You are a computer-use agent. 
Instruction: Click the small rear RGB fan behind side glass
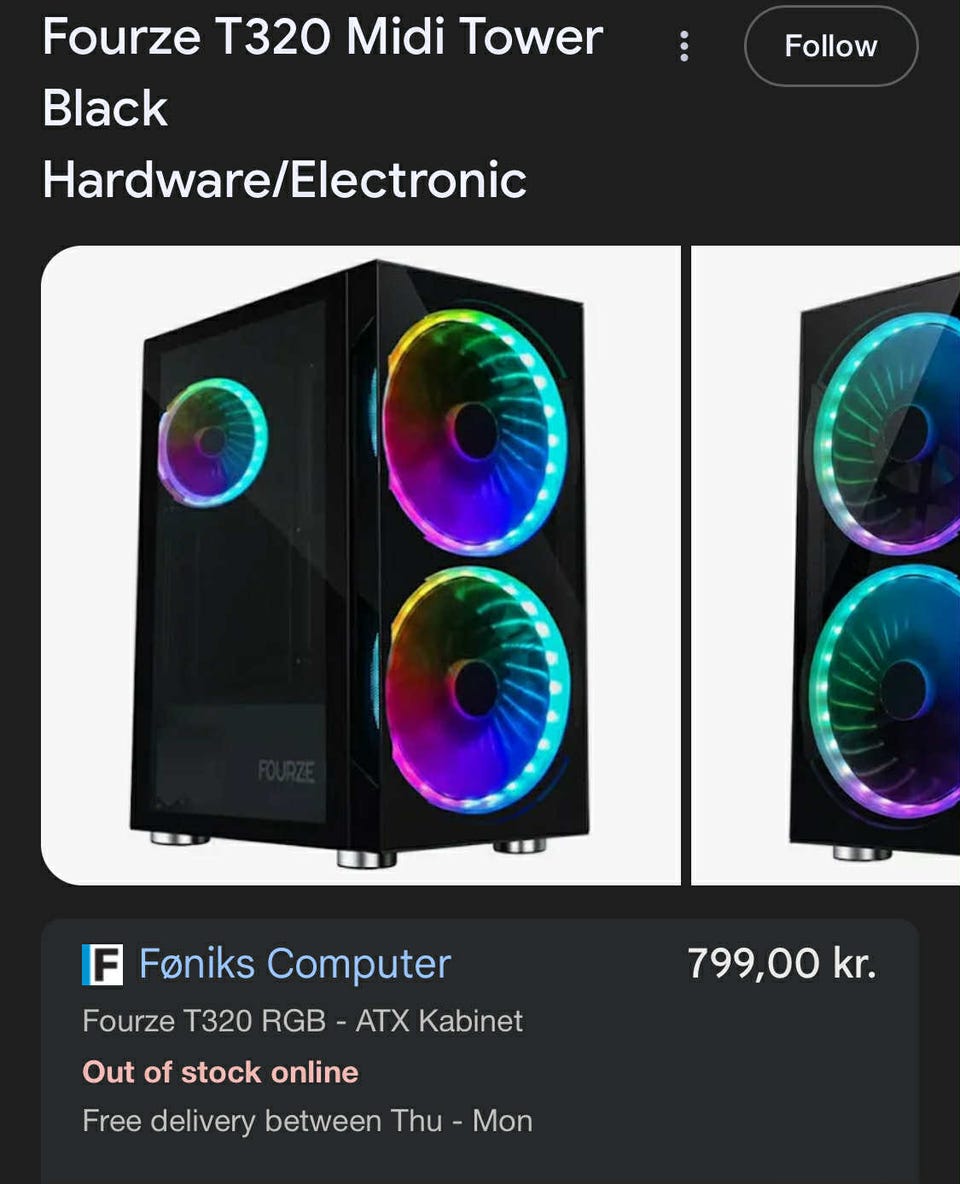212,442
